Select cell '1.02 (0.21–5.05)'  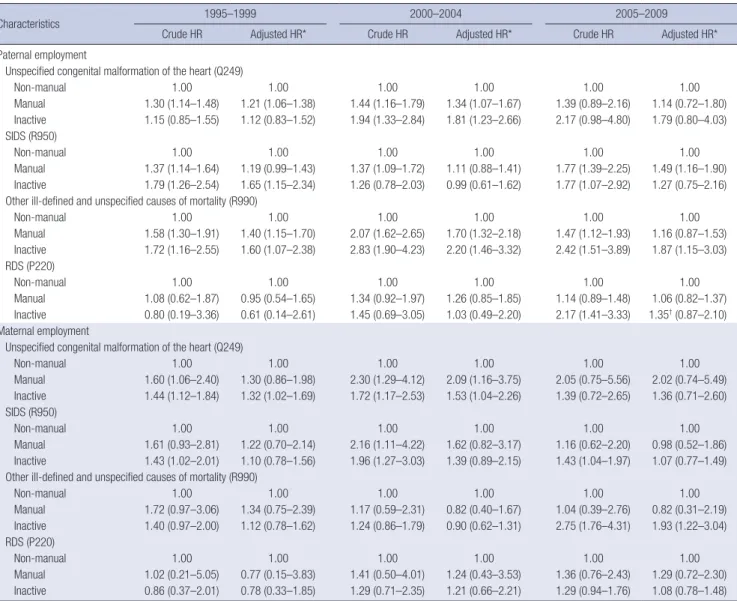182,575
